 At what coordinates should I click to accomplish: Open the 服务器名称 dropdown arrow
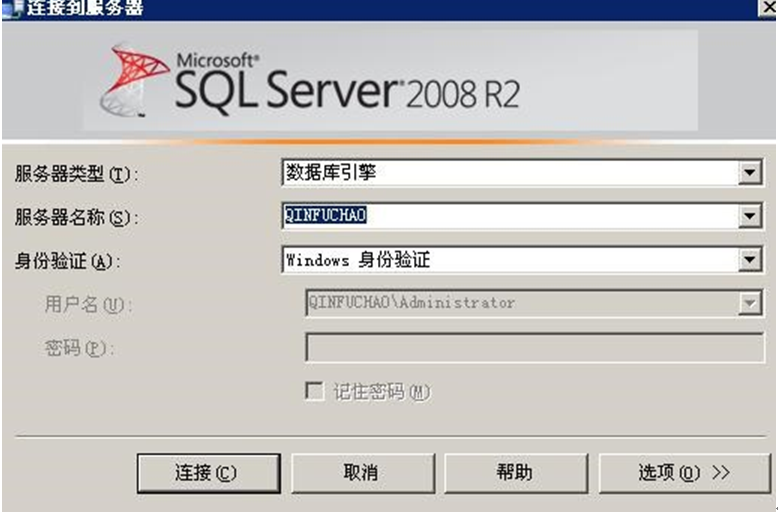[749, 216]
